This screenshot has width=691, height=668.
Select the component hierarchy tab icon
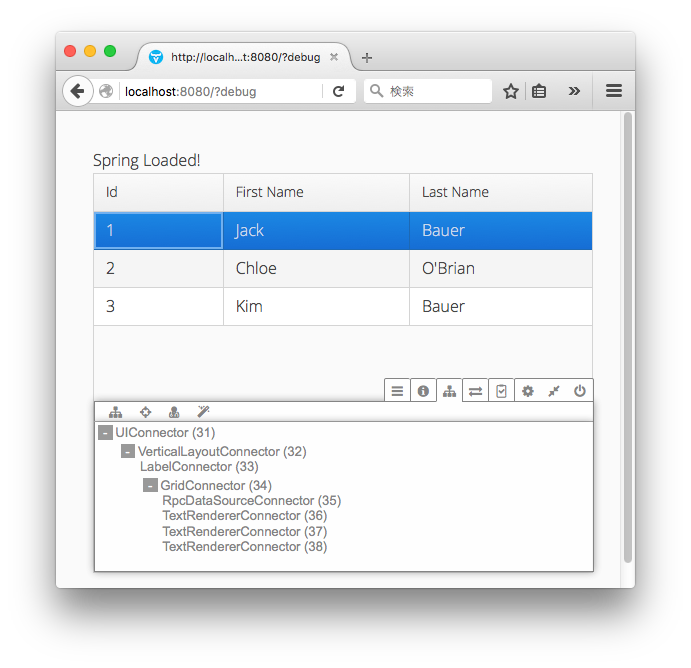pos(449,391)
